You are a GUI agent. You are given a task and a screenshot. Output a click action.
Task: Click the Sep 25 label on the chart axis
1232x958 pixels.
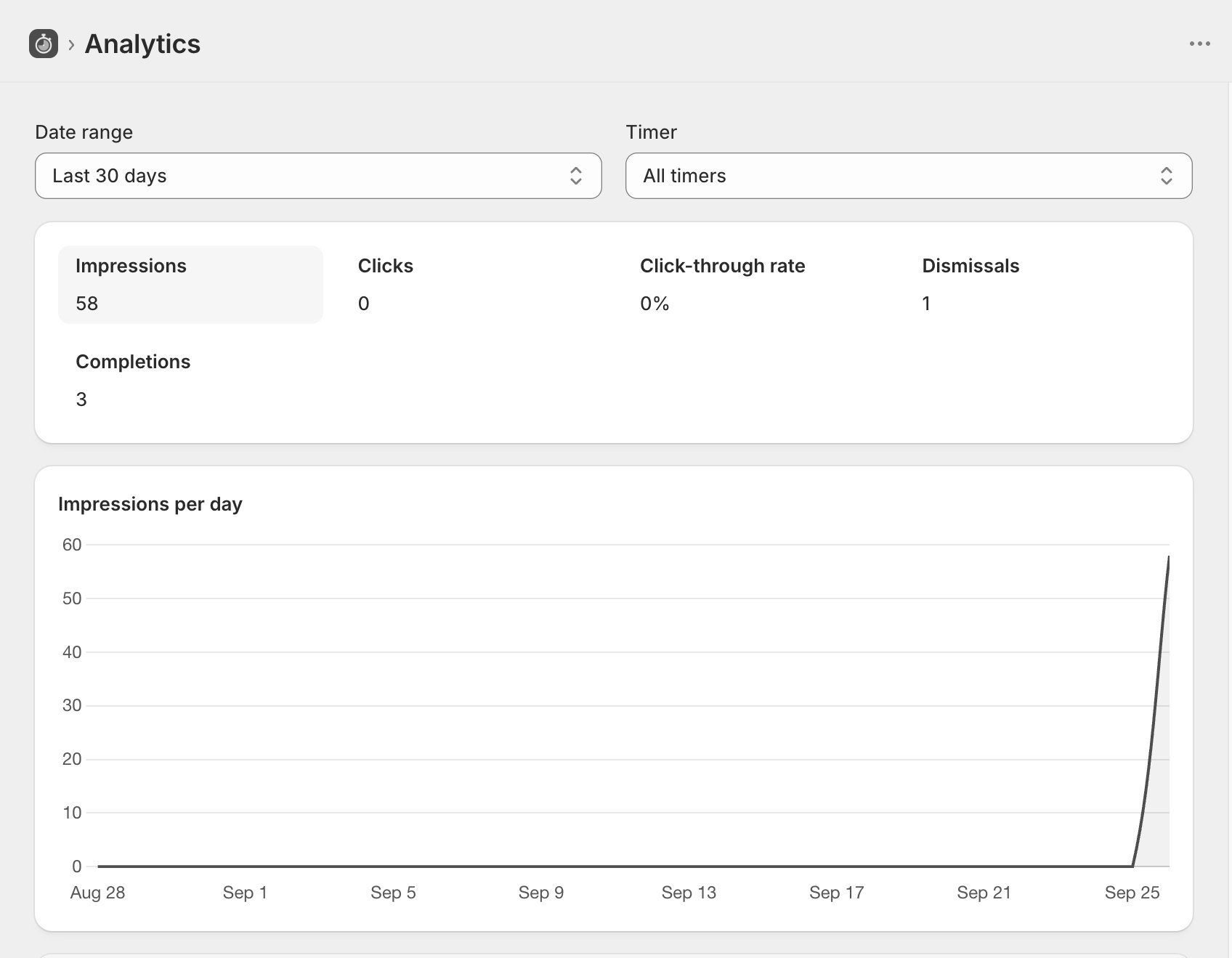1132,893
